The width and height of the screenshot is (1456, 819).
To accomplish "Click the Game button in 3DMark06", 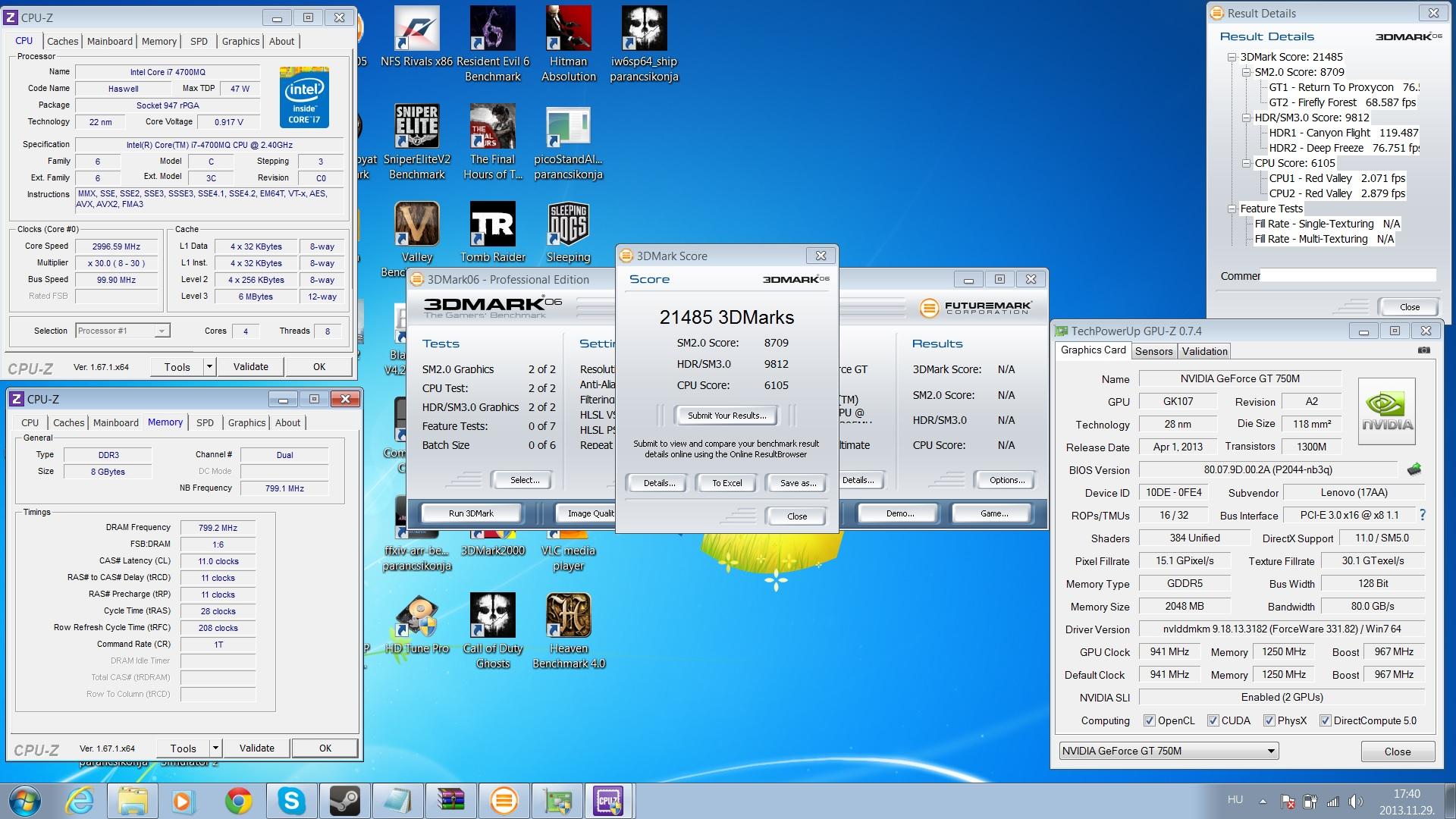I will [993, 513].
